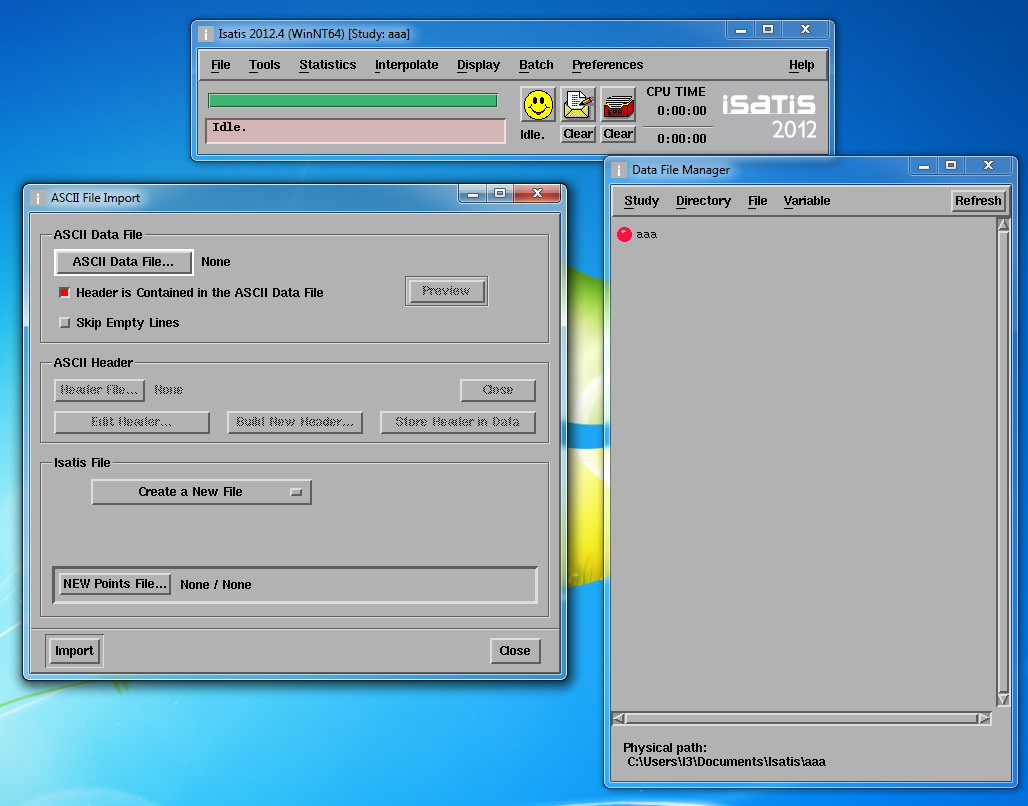Click down arrow of Data File Manager vertical scrollbar

point(1003,699)
